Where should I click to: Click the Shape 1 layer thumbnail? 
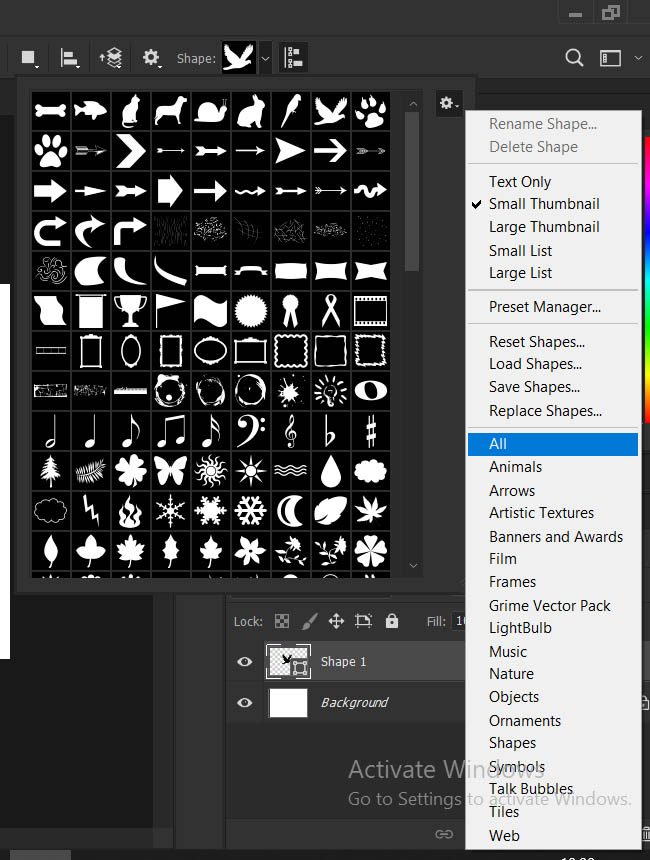[x=288, y=661]
